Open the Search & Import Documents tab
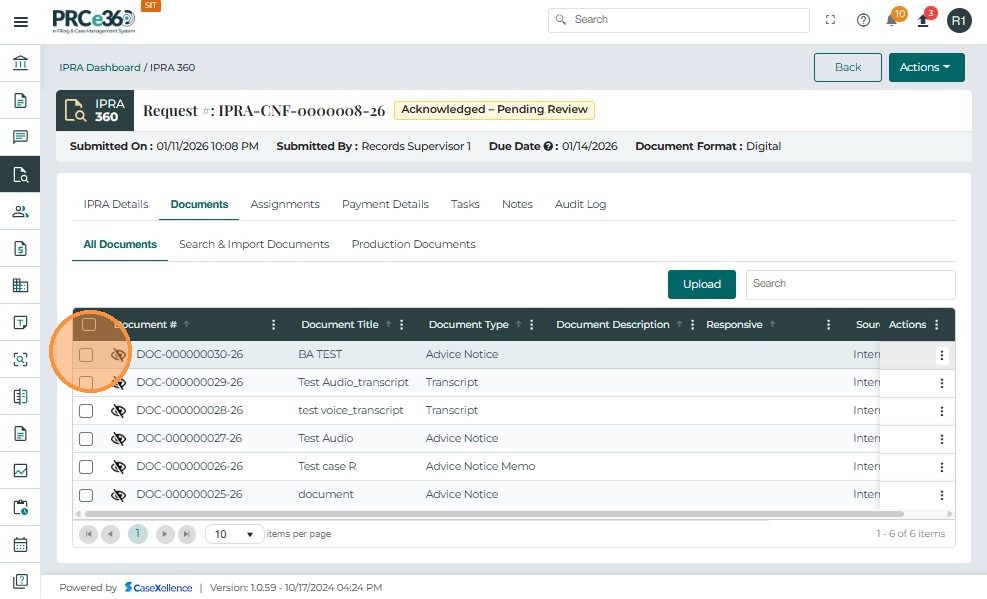The image size is (987, 599). (x=254, y=244)
